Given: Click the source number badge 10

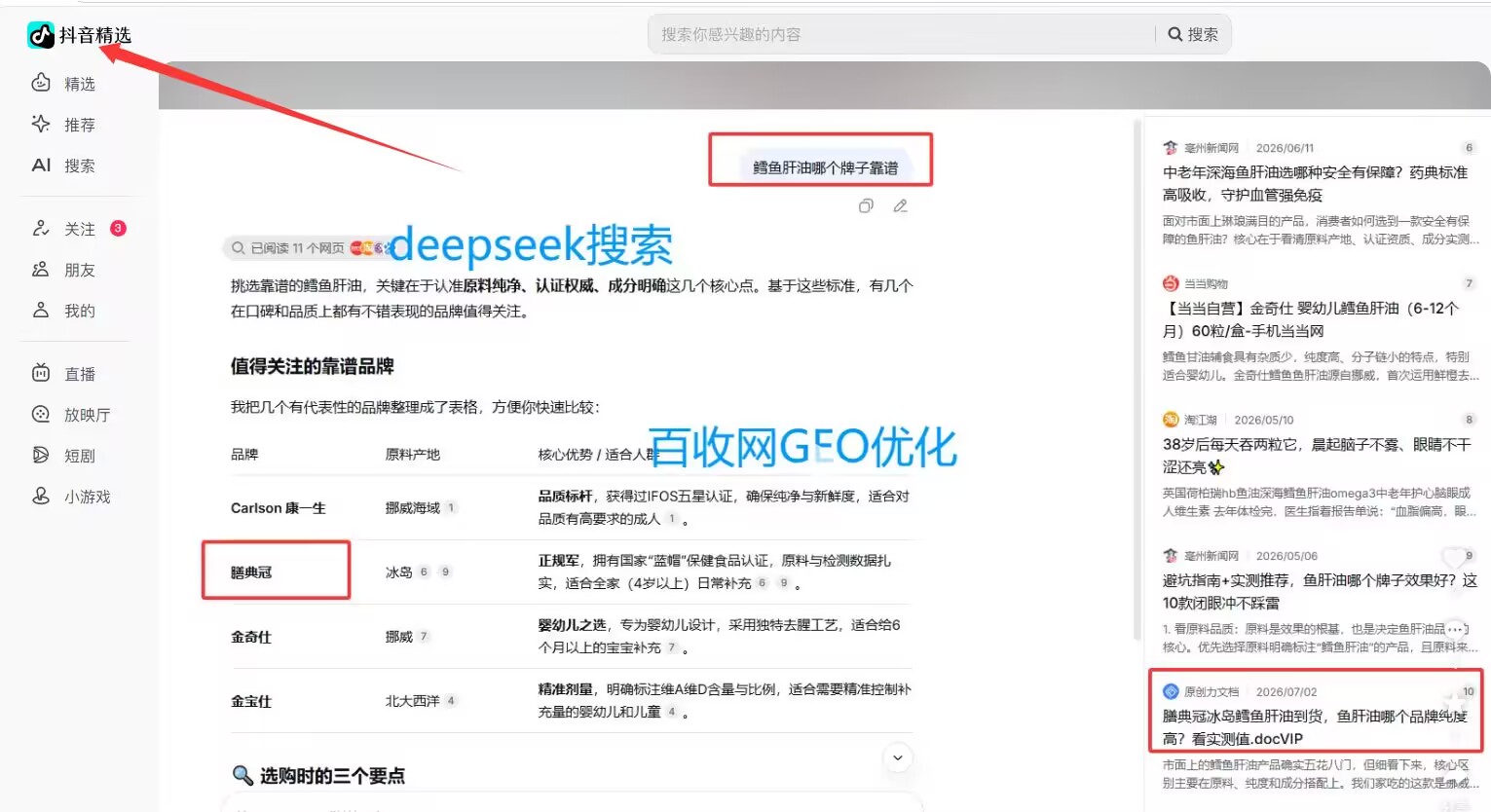Looking at the screenshot, I should 1468,691.
